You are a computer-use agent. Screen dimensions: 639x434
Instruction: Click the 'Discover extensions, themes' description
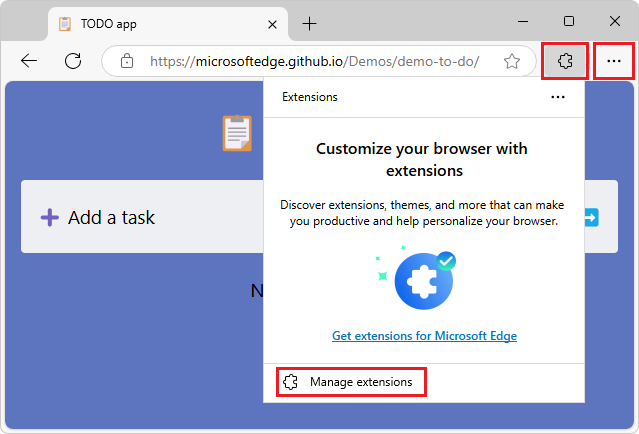(422, 213)
